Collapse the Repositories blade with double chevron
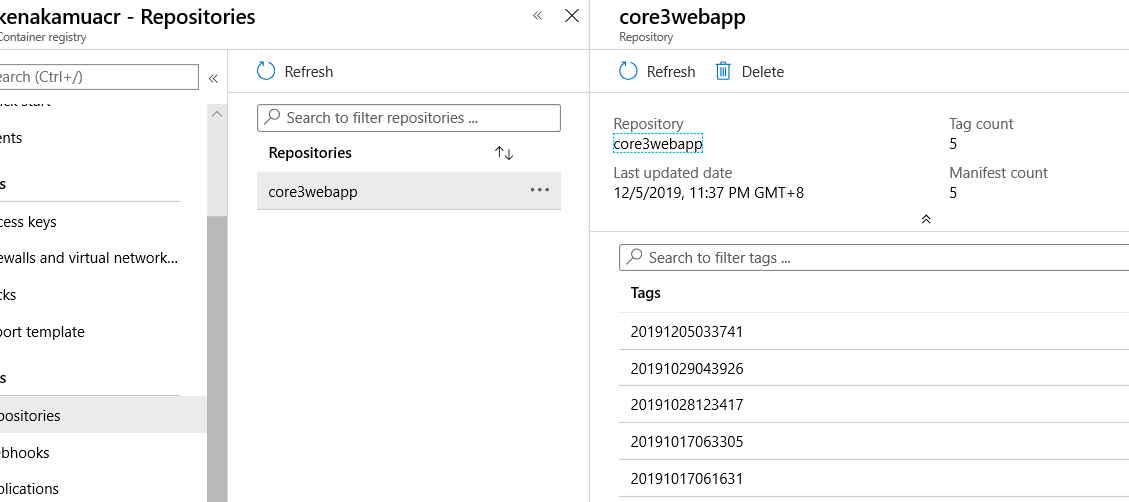Image resolution: width=1129 pixels, height=502 pixels. [x=538, y=16]
